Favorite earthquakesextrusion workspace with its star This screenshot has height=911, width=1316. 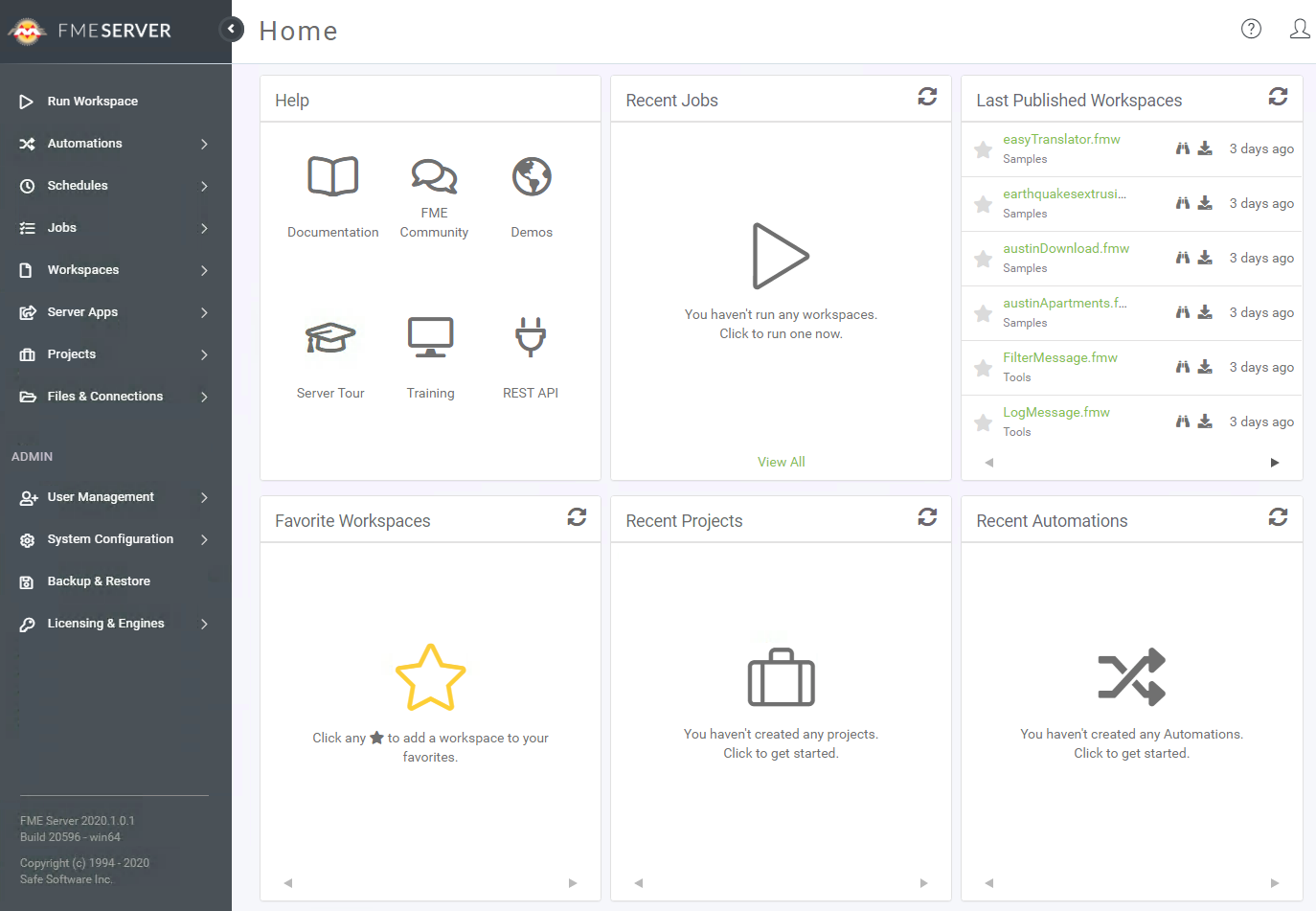tap(983, 204)
